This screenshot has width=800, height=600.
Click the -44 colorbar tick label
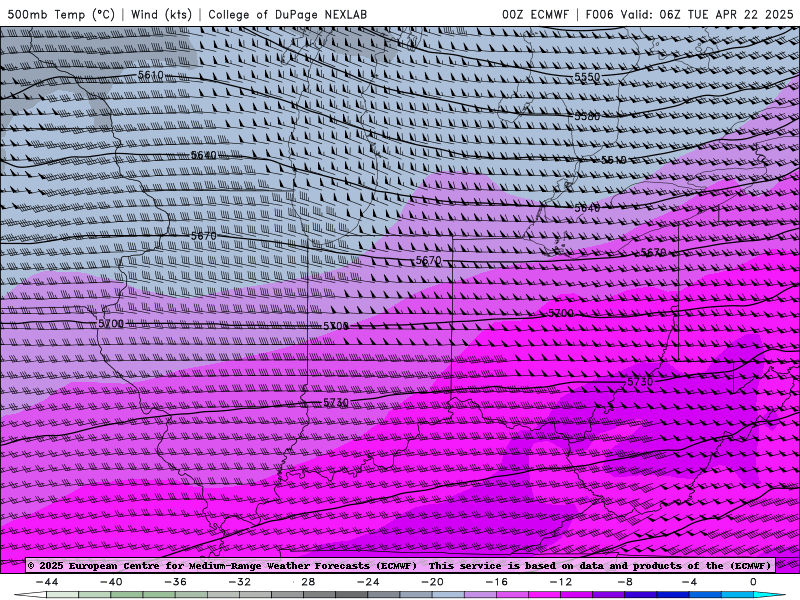click(x=47, y=582)
